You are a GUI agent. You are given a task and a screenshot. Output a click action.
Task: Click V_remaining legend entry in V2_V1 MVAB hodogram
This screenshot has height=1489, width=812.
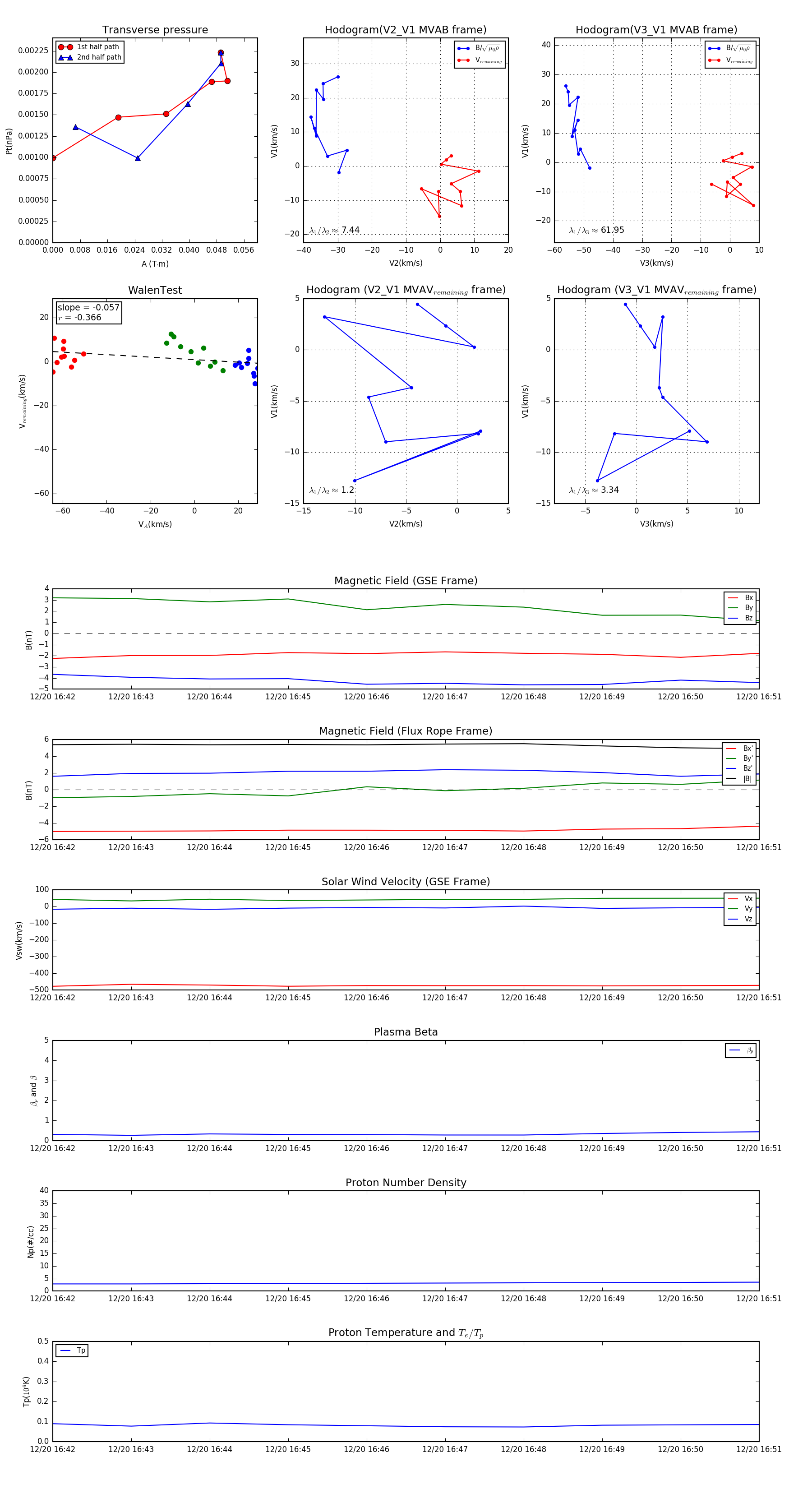480,60
